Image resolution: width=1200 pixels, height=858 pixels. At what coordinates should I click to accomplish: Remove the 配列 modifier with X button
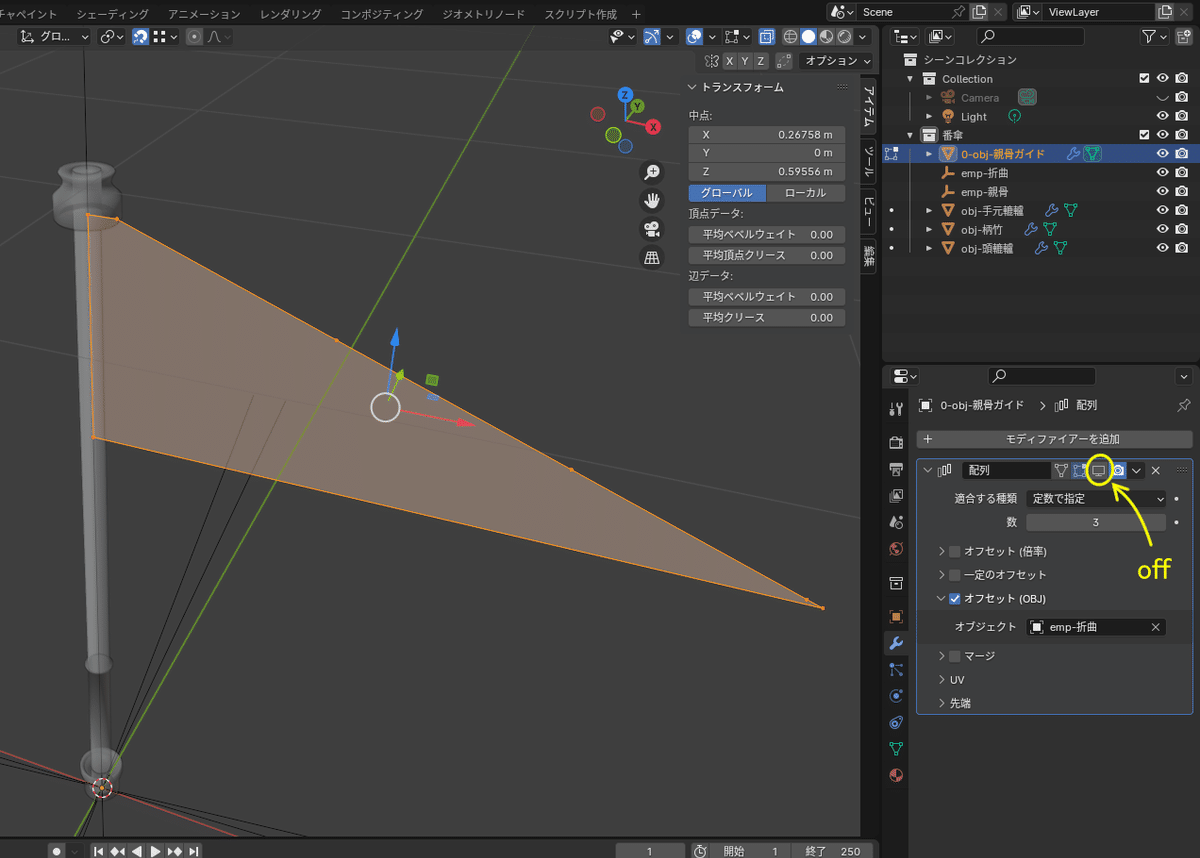click(1155, 470)
